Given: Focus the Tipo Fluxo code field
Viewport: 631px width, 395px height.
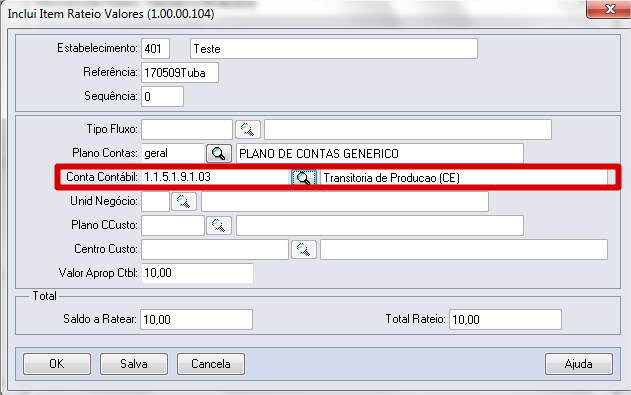Looking at the screenshot, I should pyautogui.click(x=187, y=130).
